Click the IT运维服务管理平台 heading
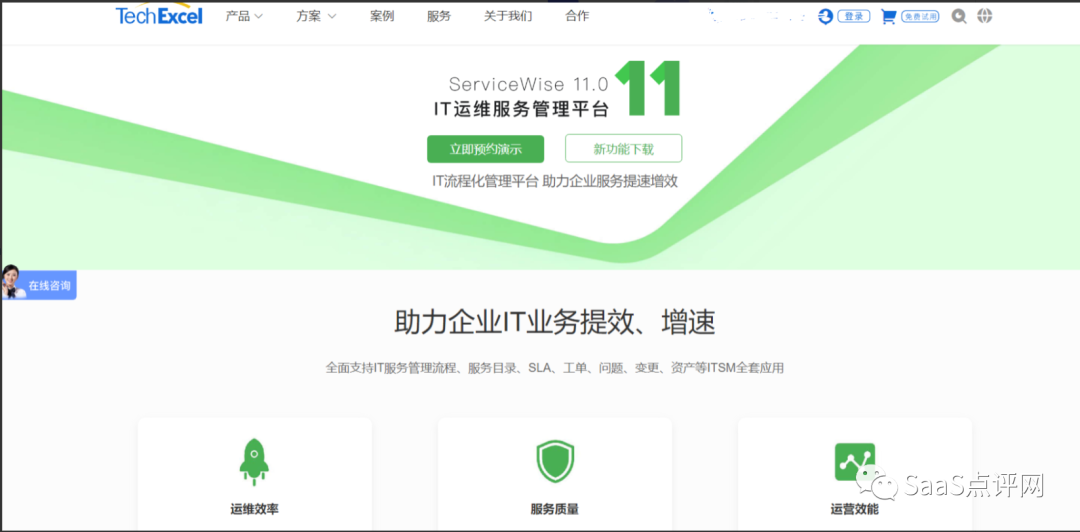The image size is (1080, 532). (521, 109)
